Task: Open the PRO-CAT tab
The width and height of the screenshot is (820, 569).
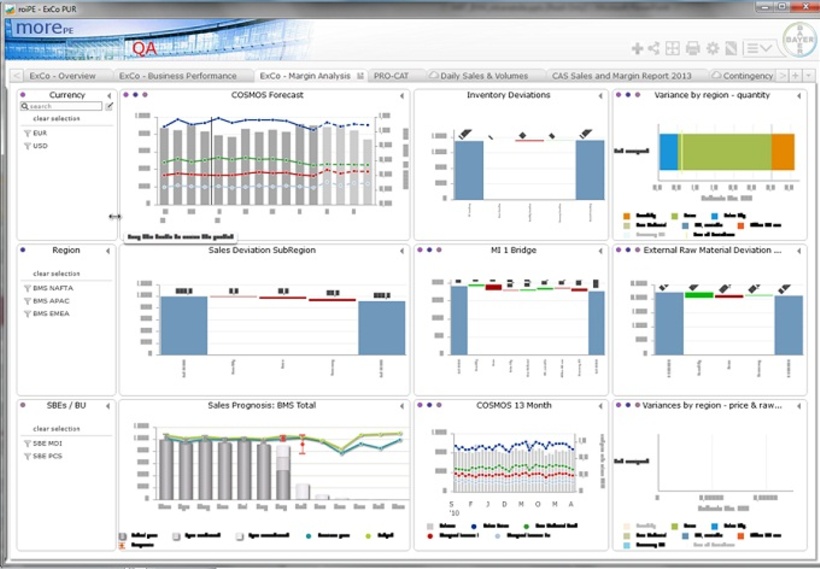Action: tap(391, 76)
